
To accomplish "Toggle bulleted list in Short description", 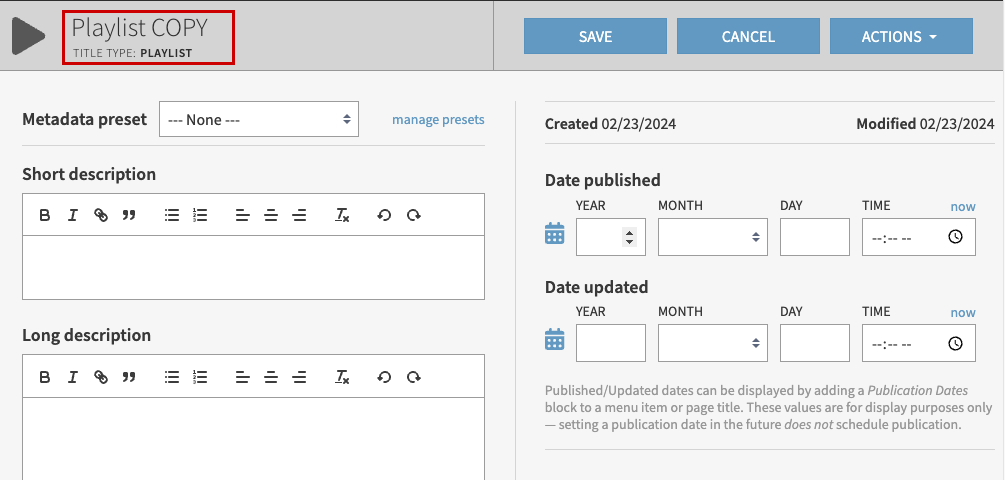I will click(172, 215).
